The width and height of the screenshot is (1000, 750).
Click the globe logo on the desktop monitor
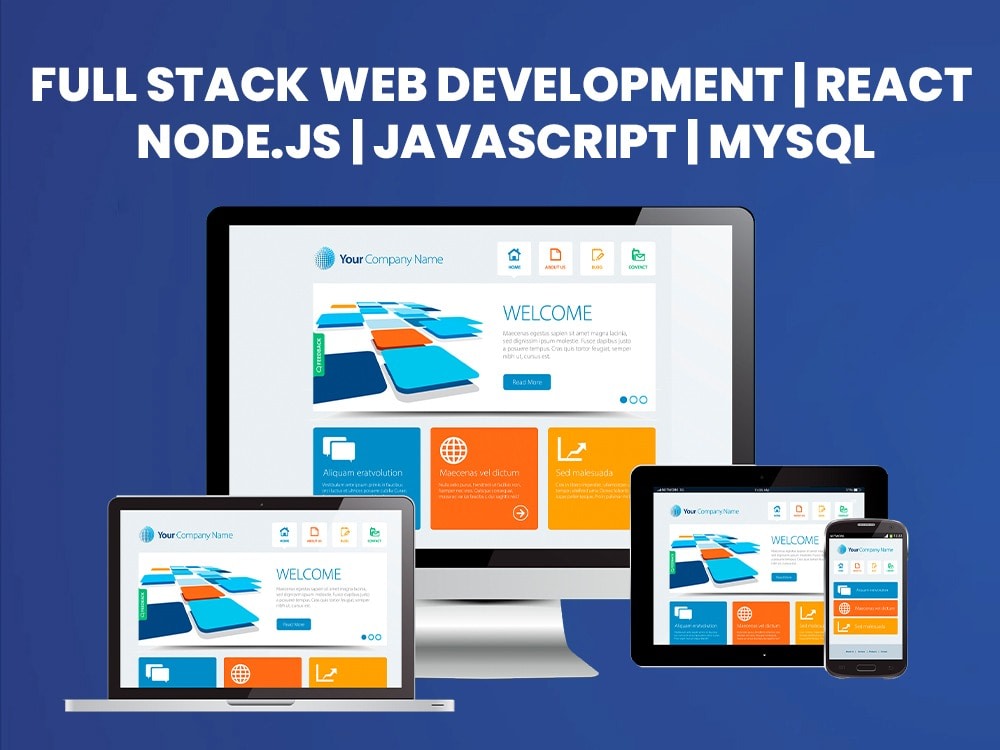coord(325,258)
